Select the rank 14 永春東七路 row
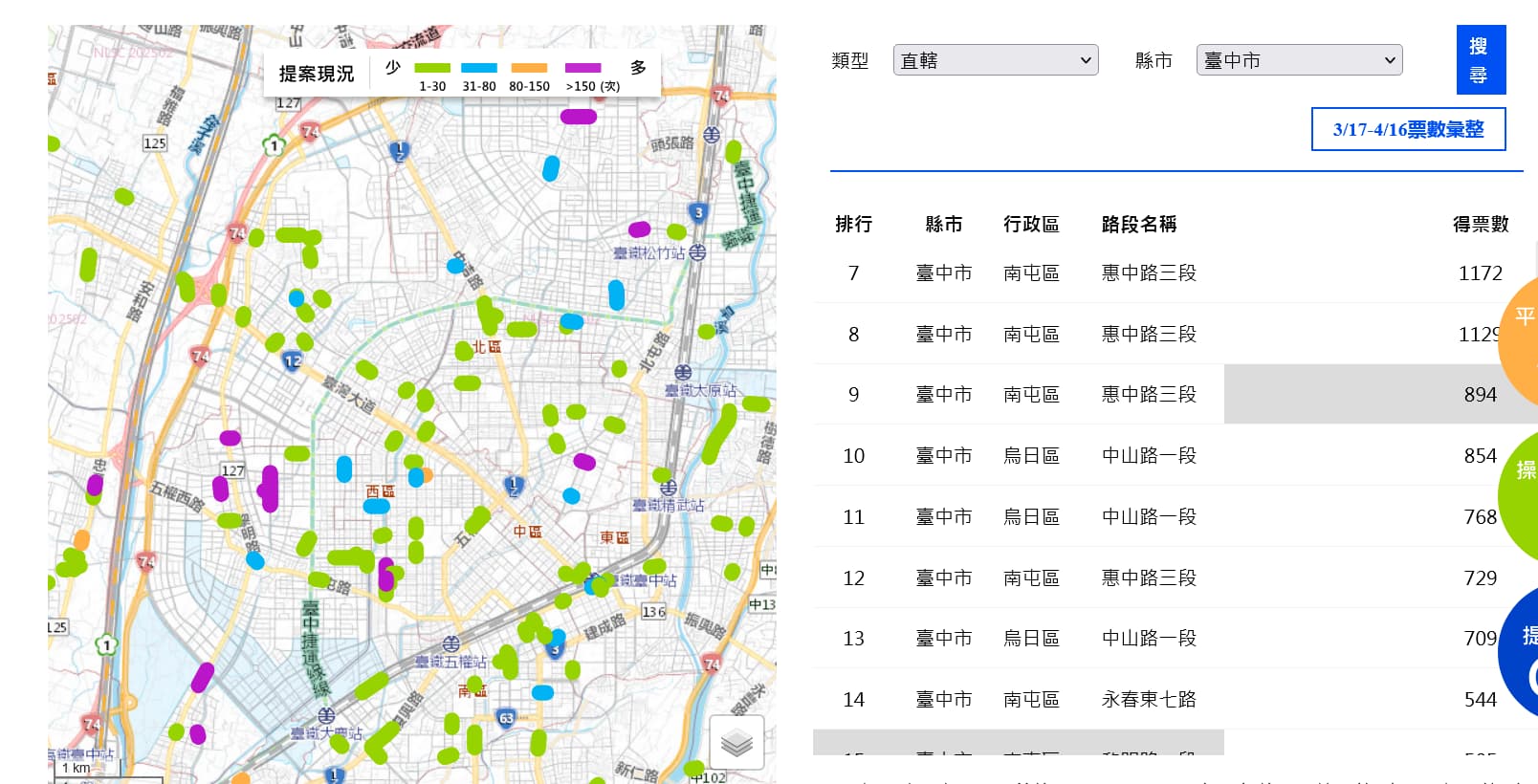 pyautogui.click(x=1148, y=699)
